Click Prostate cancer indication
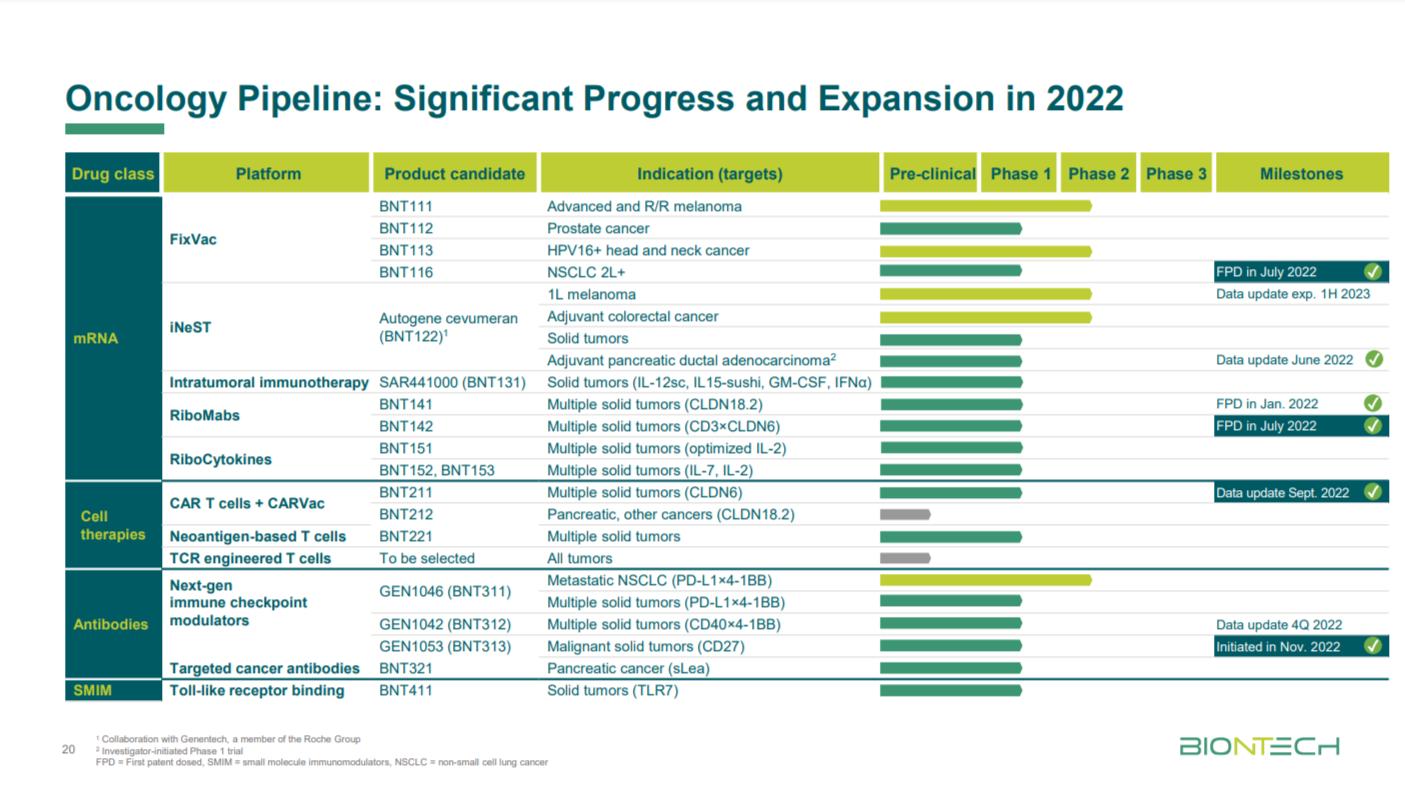This screenshot has height=788, width=1405. click(x=598, y=228)
